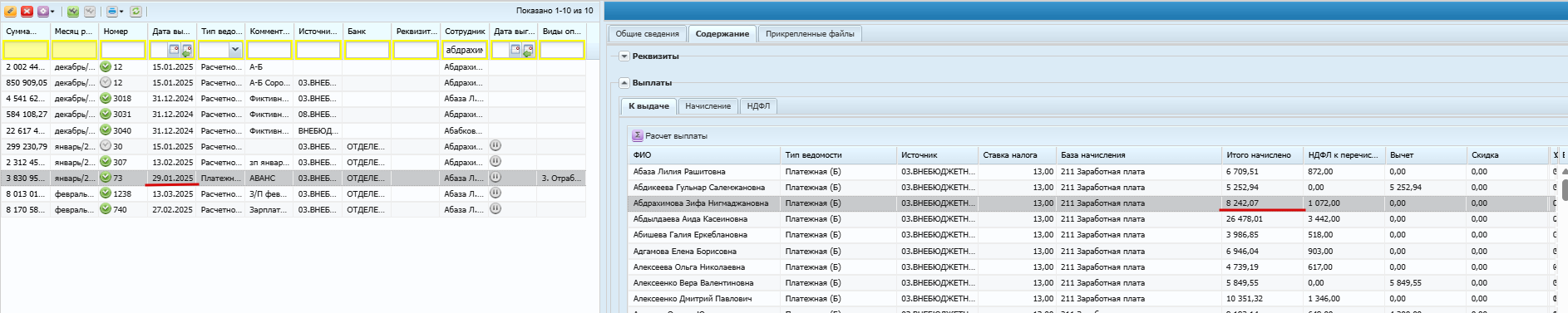Click green check status in row 3040

[x=106, y=130]
